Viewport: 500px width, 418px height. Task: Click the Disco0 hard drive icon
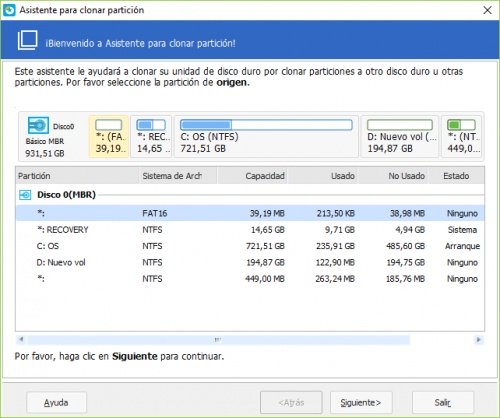[x=38, y=125]
